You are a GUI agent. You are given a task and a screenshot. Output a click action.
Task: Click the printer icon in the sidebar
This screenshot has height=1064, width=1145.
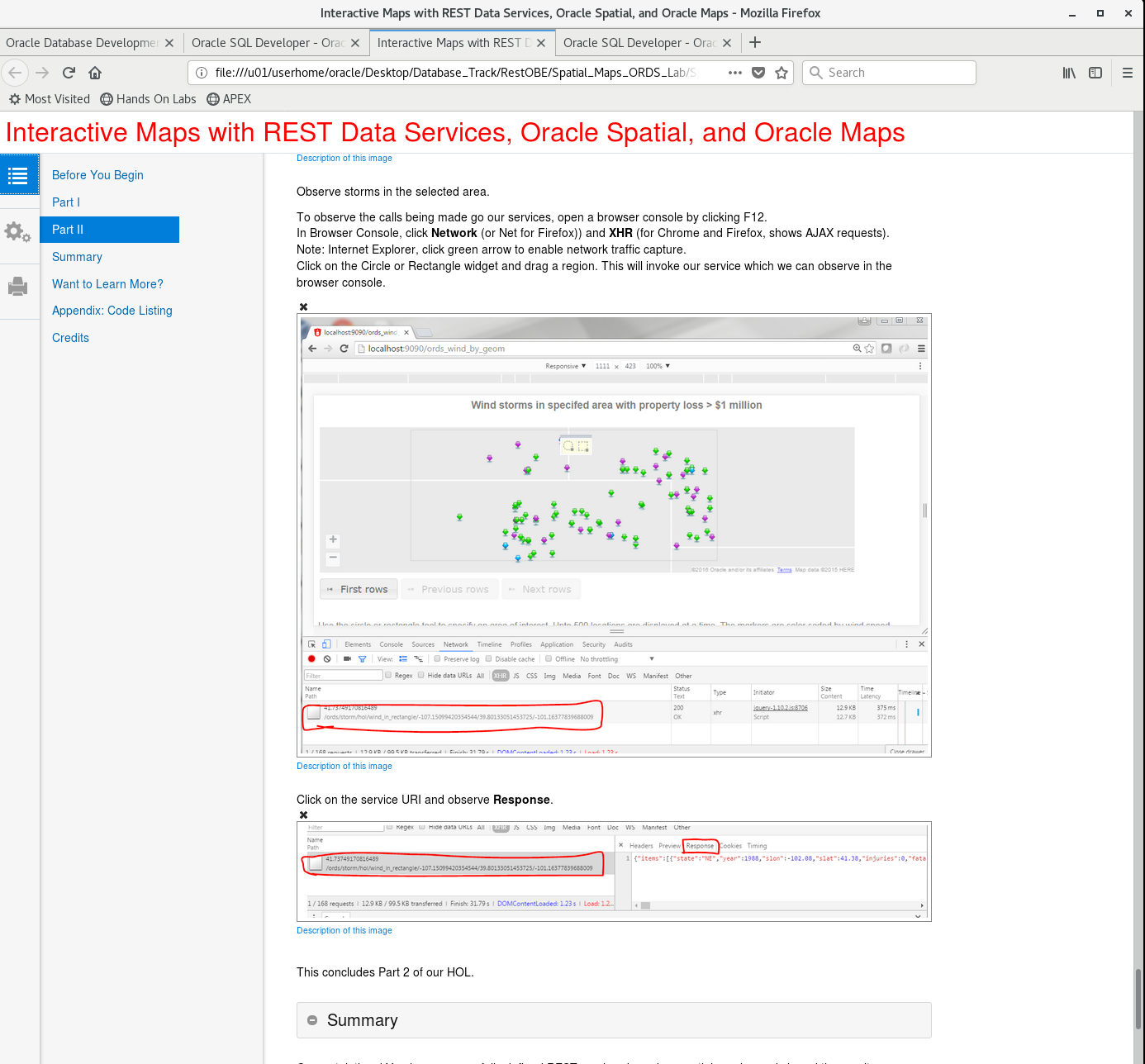[17, 287]
